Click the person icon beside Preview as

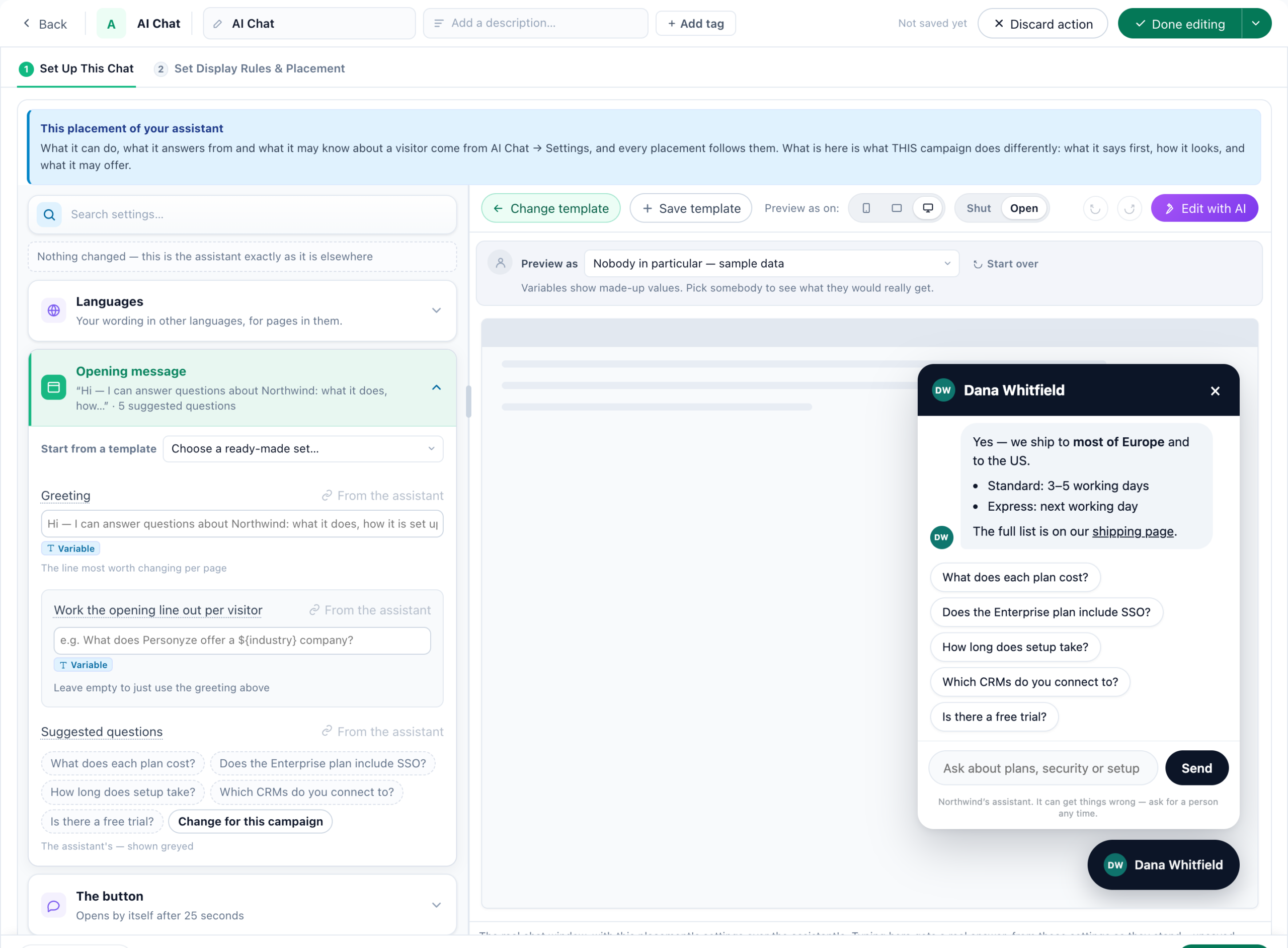coord(500,263)
